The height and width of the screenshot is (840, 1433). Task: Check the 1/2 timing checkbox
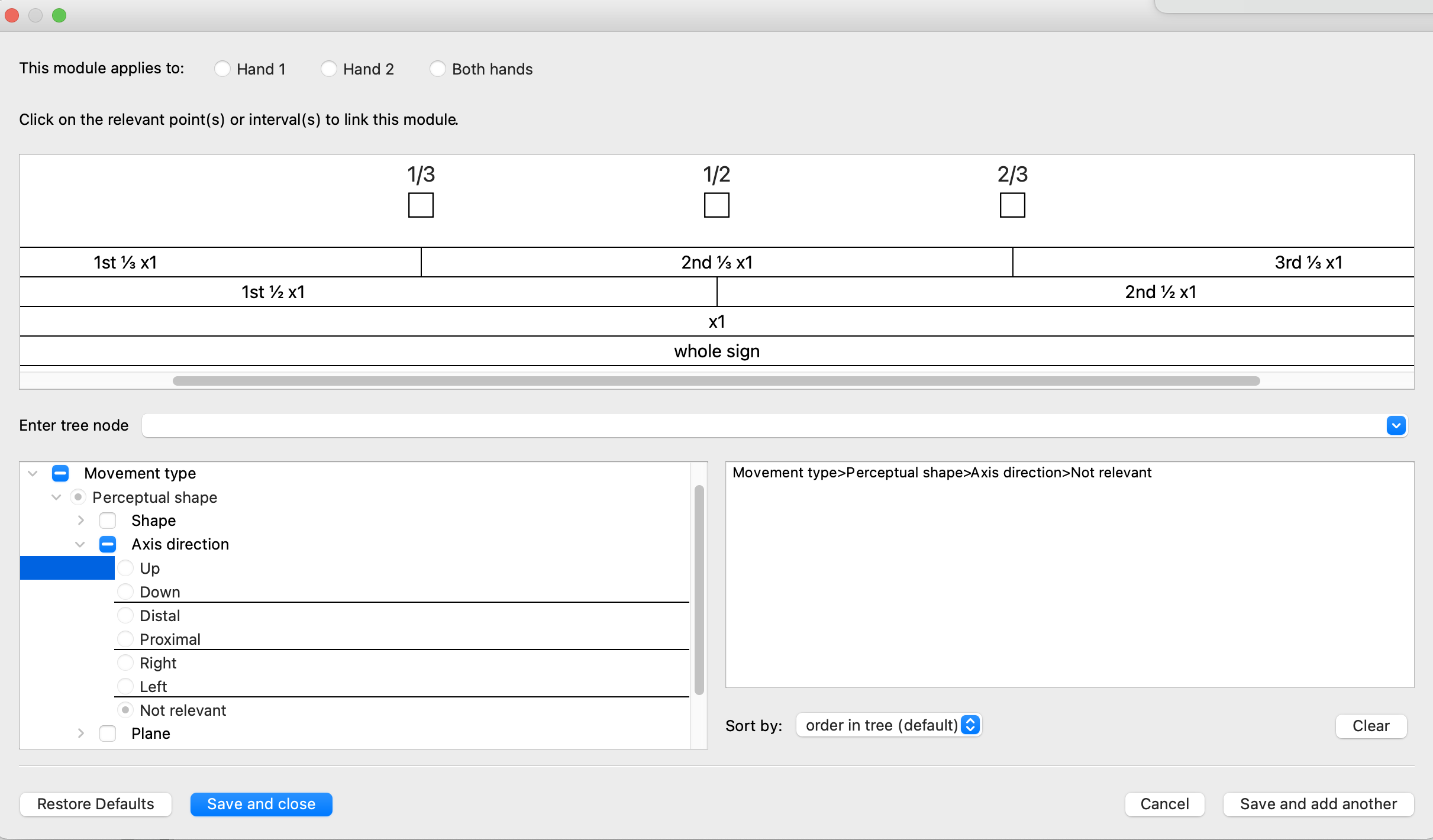click(x=715, y=205)
